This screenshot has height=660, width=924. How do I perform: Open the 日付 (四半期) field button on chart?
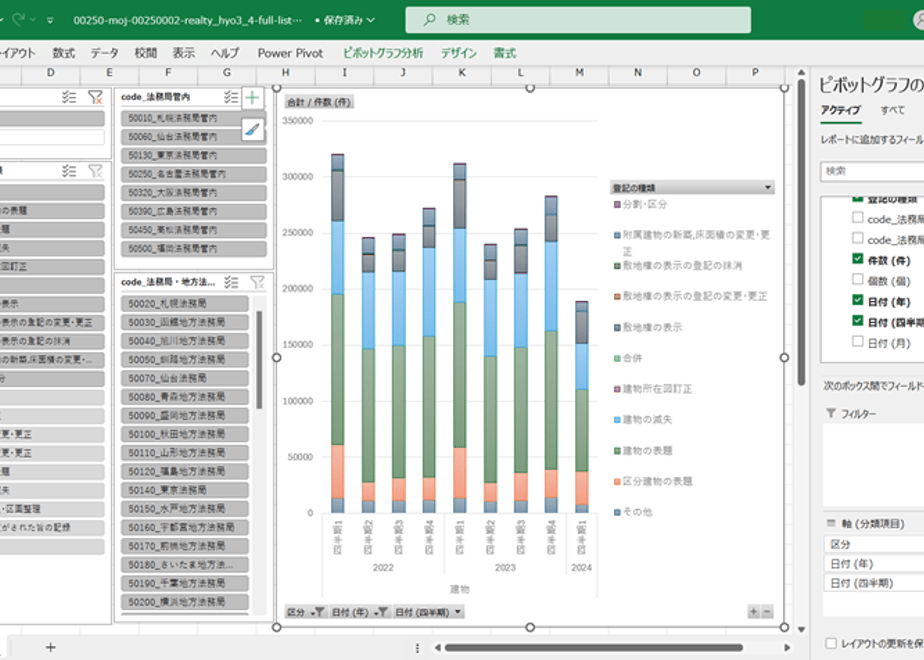pyautogui.click(x=428, y=612)
